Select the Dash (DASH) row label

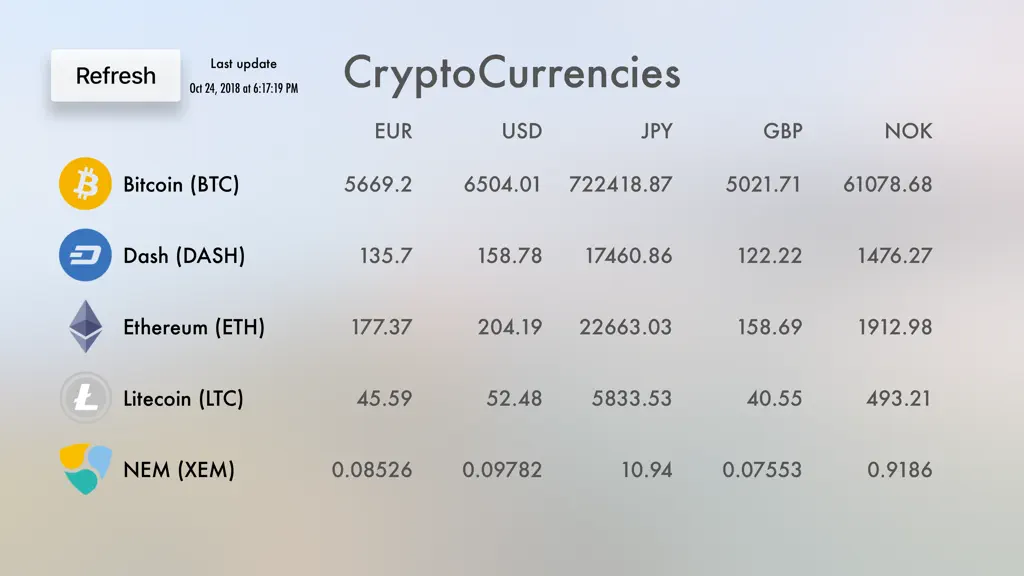[x=184, y=256]
